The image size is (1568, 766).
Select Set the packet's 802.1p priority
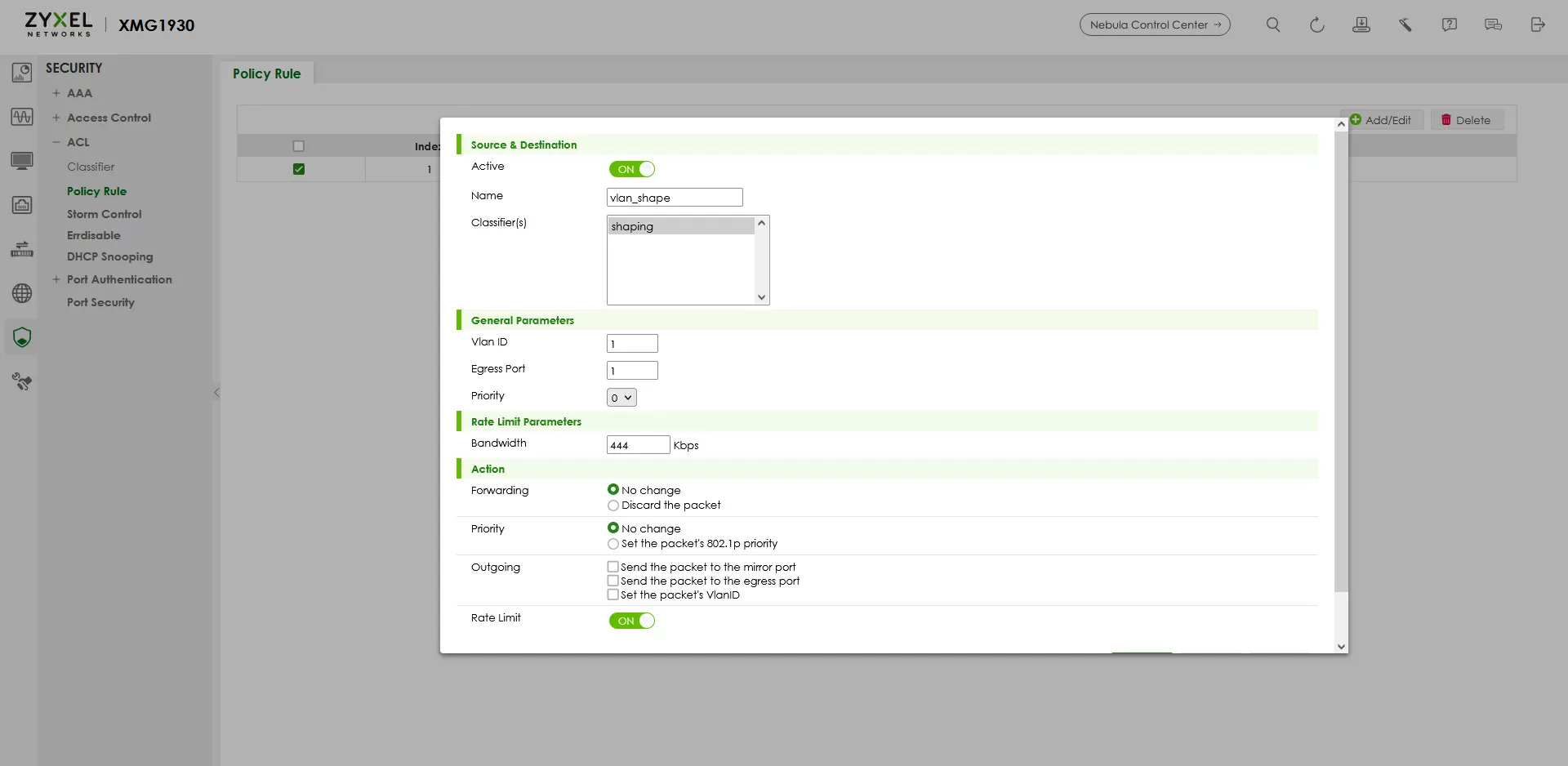coord(612,544)
